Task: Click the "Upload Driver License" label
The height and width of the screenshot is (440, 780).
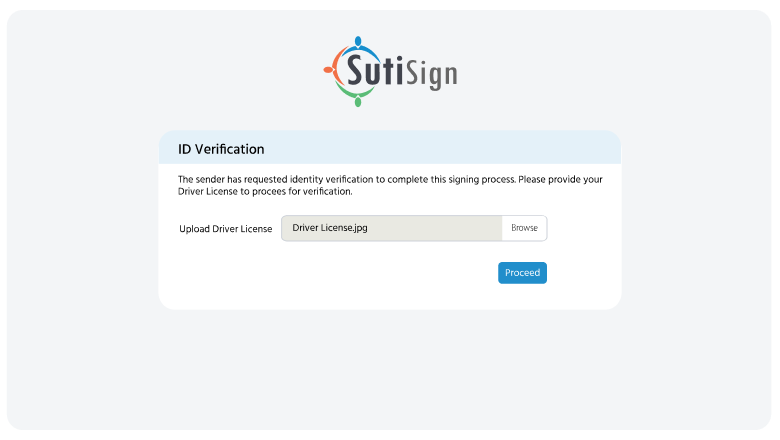Action: pyautogui.click(x=225, y=229)
